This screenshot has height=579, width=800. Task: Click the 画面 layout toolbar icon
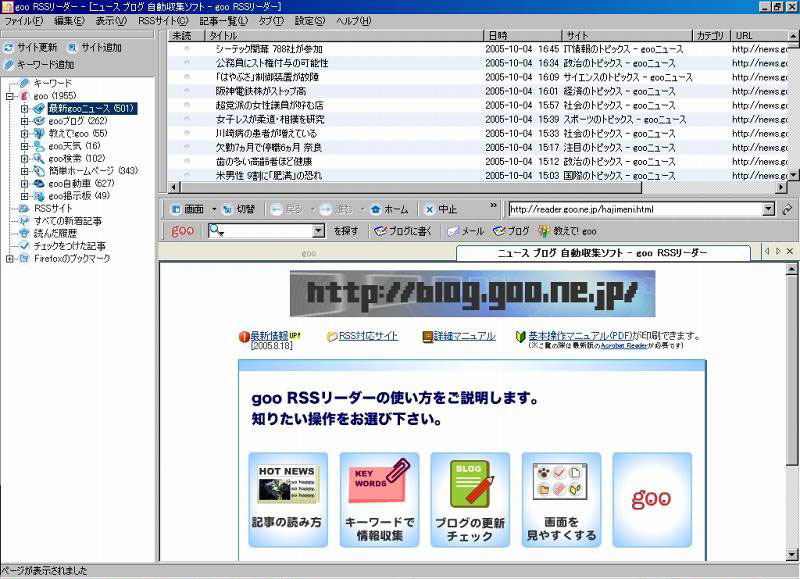(176, 209)
